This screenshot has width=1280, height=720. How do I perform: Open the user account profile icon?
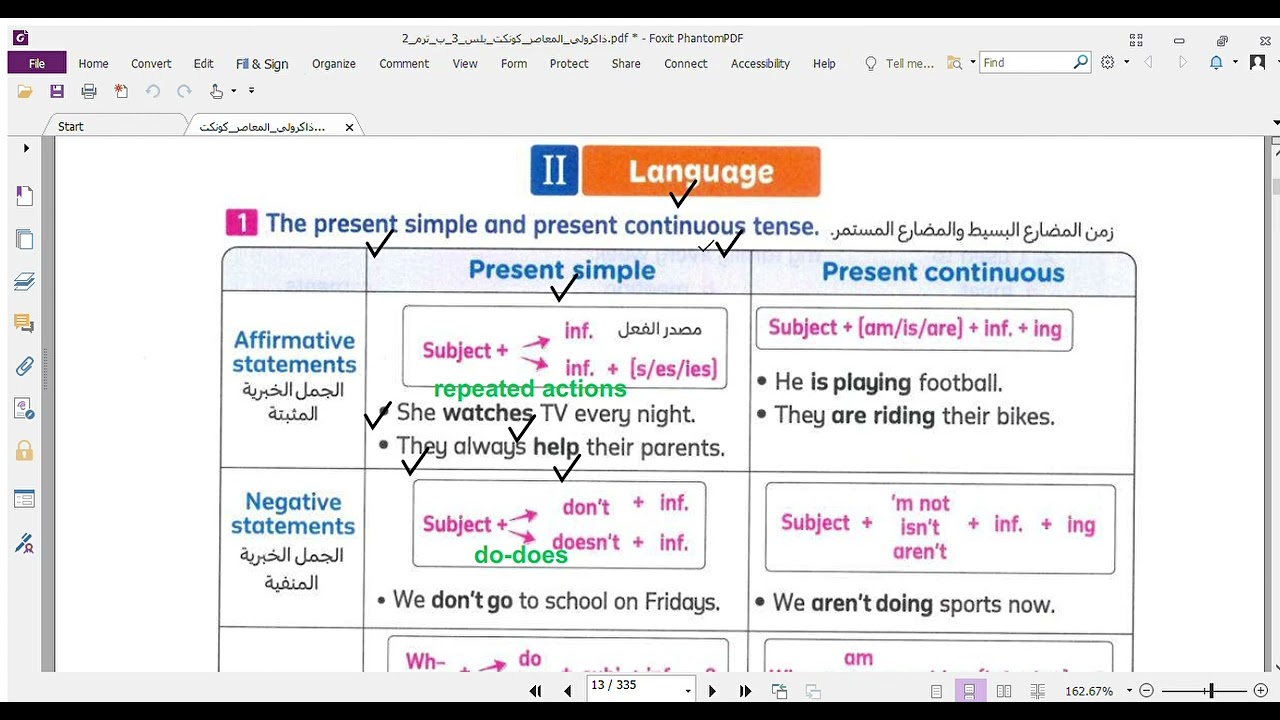click(x=1257, y=62)
